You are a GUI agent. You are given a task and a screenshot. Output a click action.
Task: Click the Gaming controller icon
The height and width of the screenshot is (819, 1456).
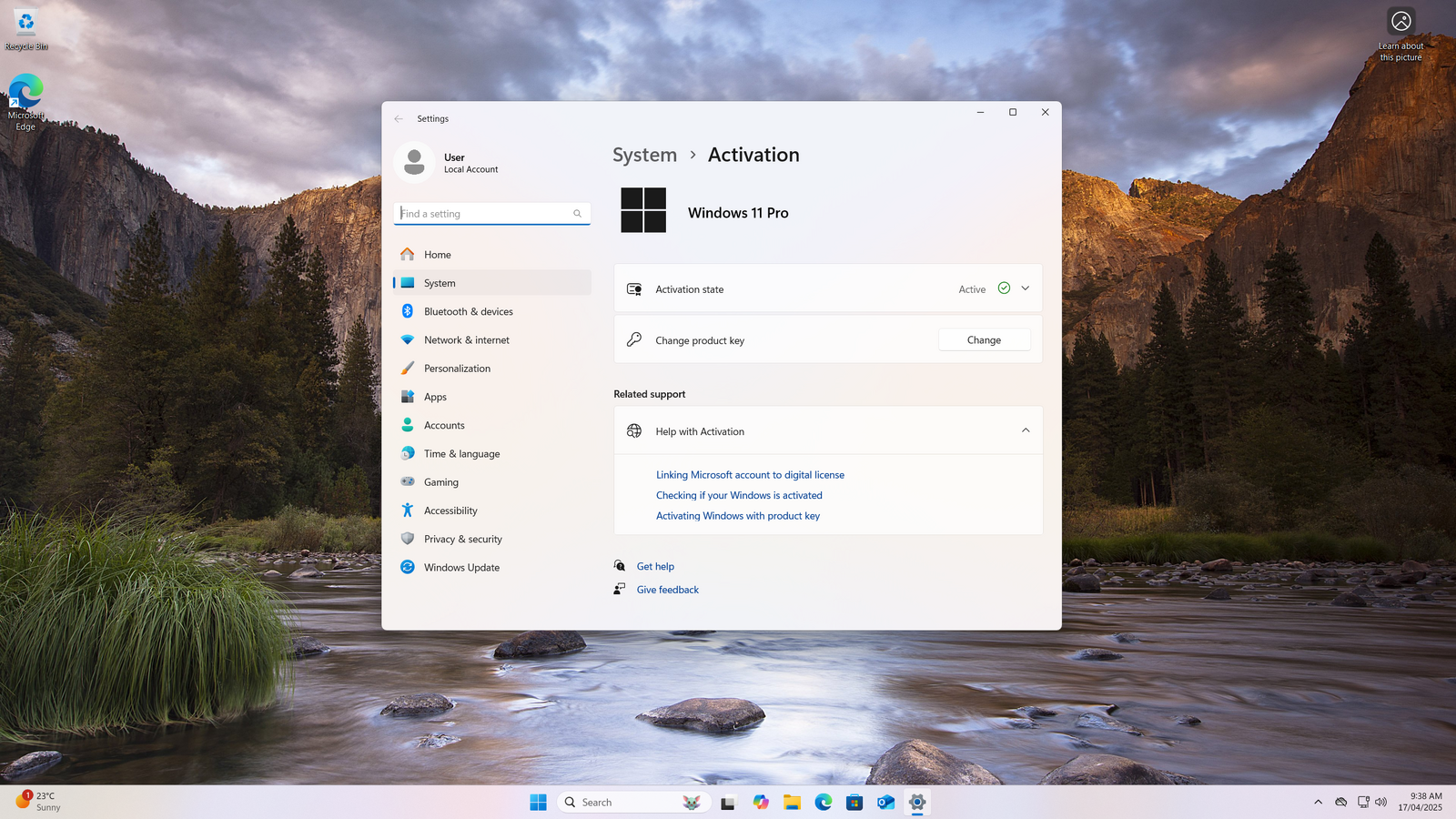click(x=408, y=481)
